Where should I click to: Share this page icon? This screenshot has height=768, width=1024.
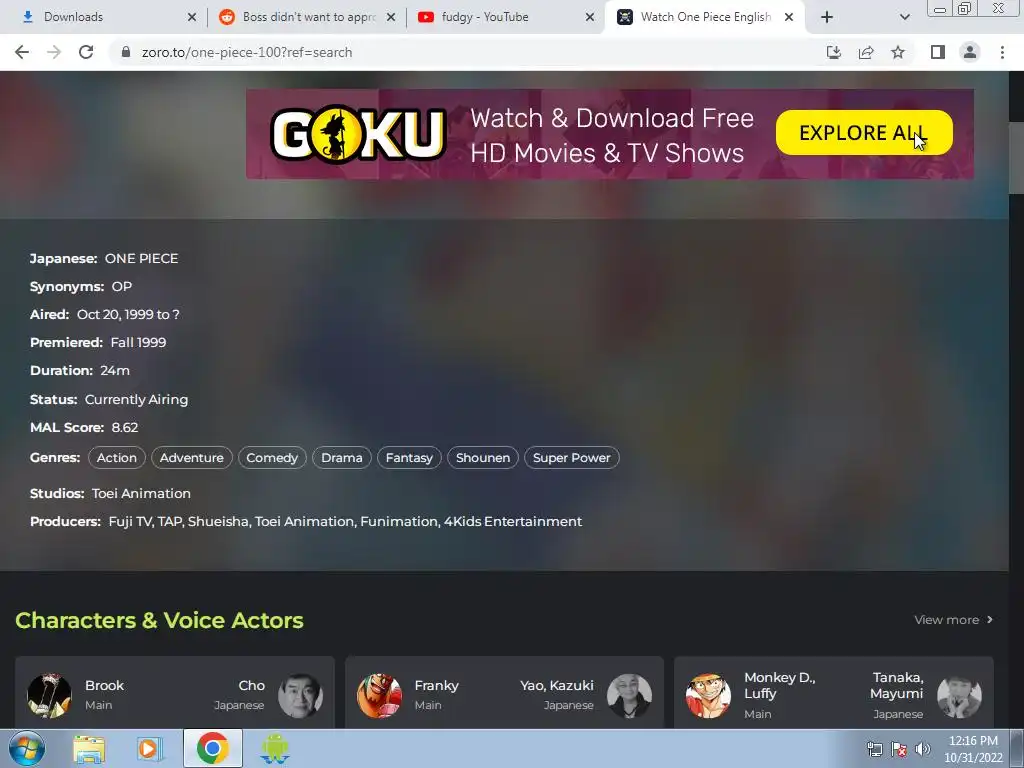tap(866, 52)
